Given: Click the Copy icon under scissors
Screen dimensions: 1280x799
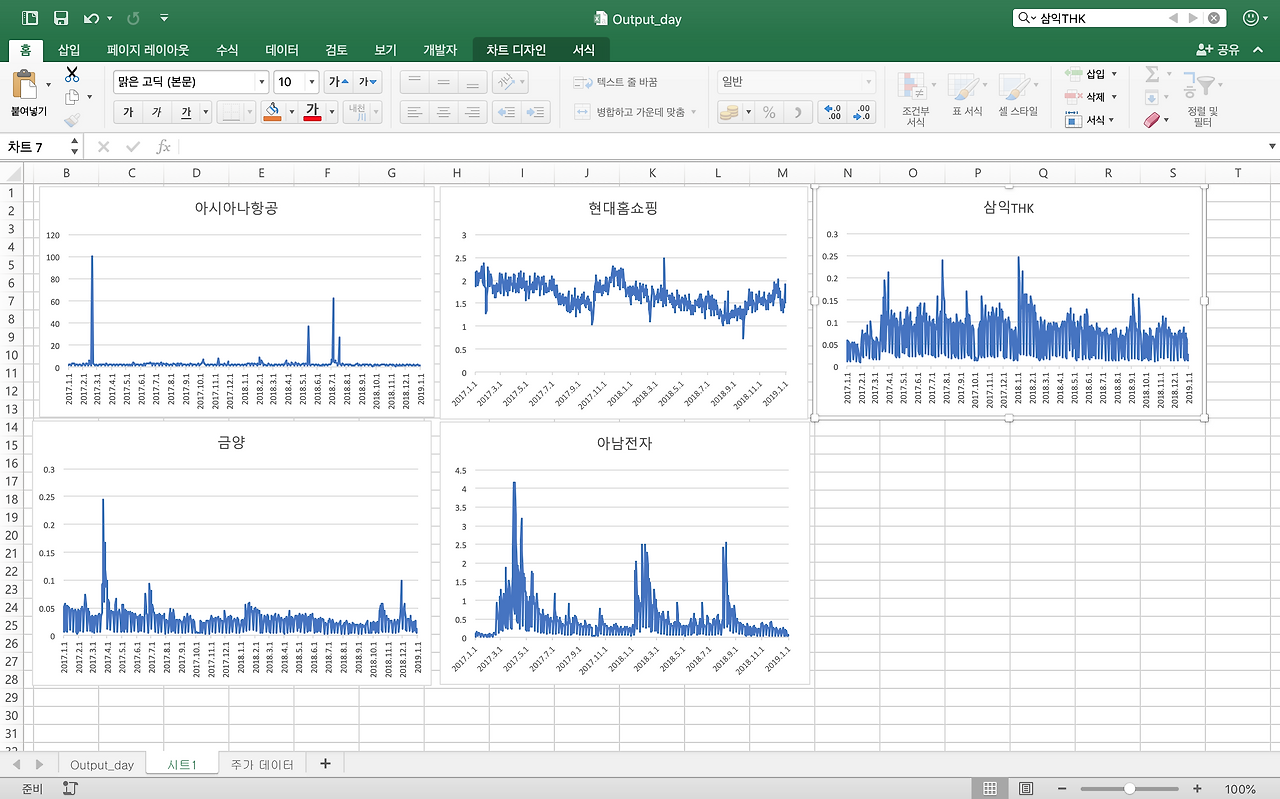Looking at the screenshot, I should (x=72, y=97).
